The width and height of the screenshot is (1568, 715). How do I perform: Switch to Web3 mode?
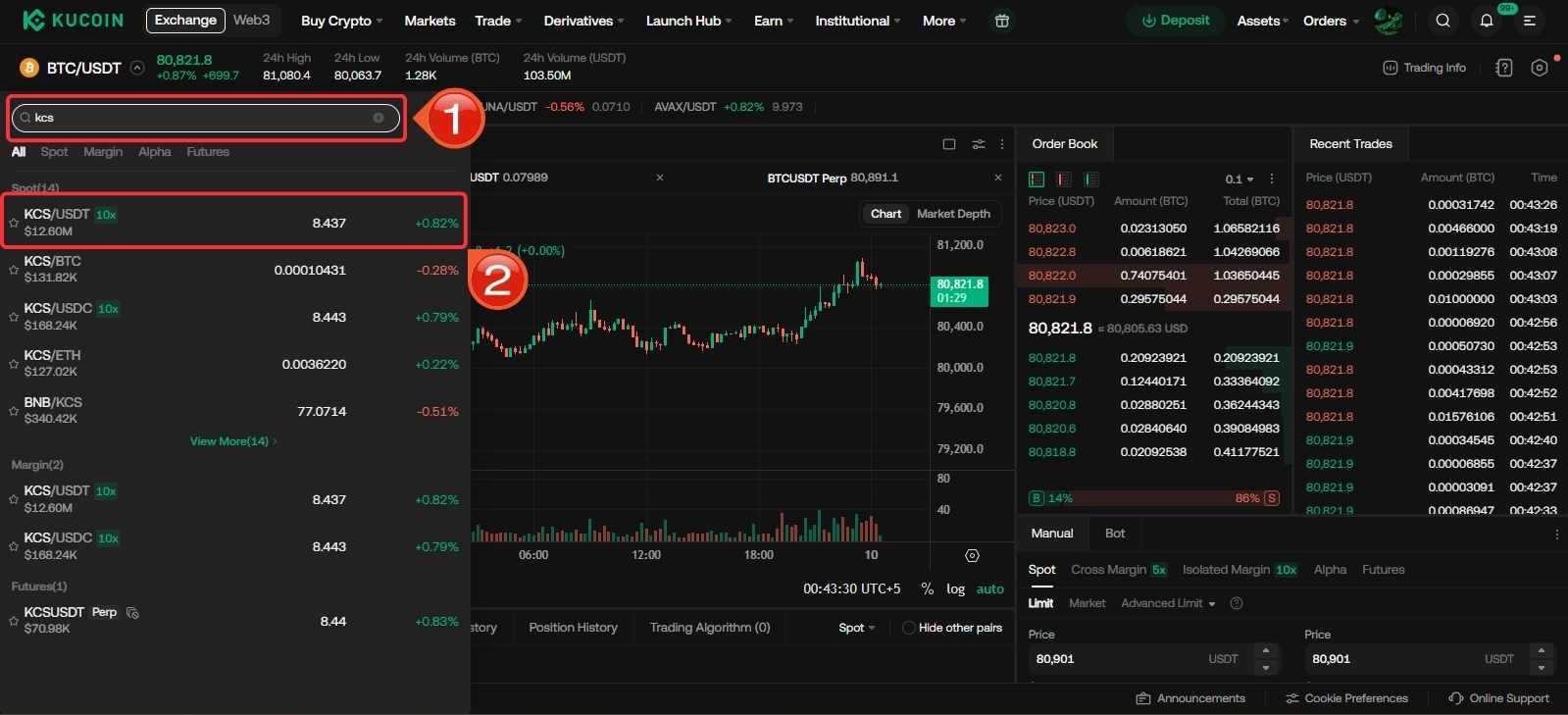(x=251, y=20)
